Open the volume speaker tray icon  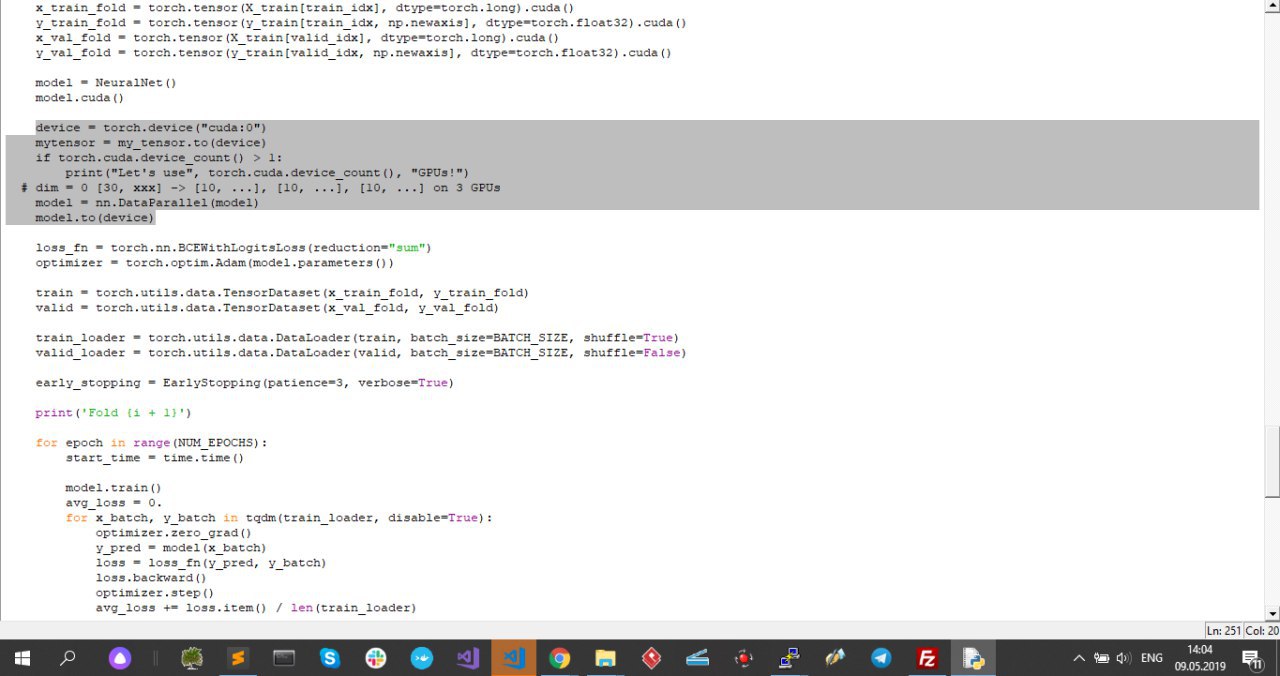(1123, 658)
